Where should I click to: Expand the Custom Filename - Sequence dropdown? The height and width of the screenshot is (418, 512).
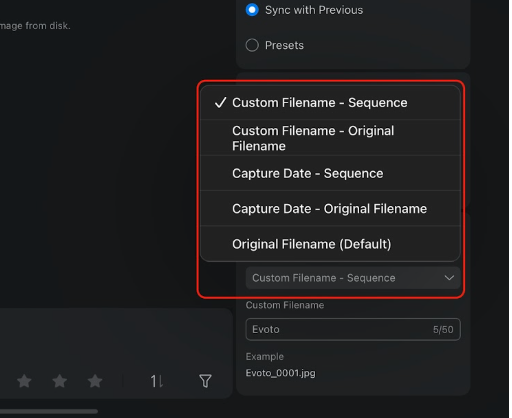coord(353,278)
